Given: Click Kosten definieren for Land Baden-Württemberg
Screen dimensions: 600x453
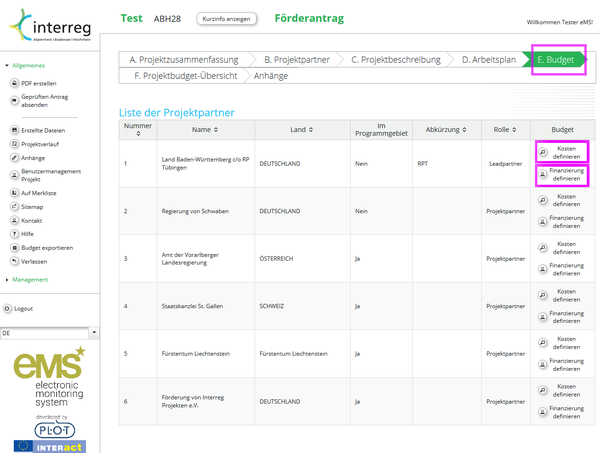Looking at the screenshot, I should click(x=561, y=153).
